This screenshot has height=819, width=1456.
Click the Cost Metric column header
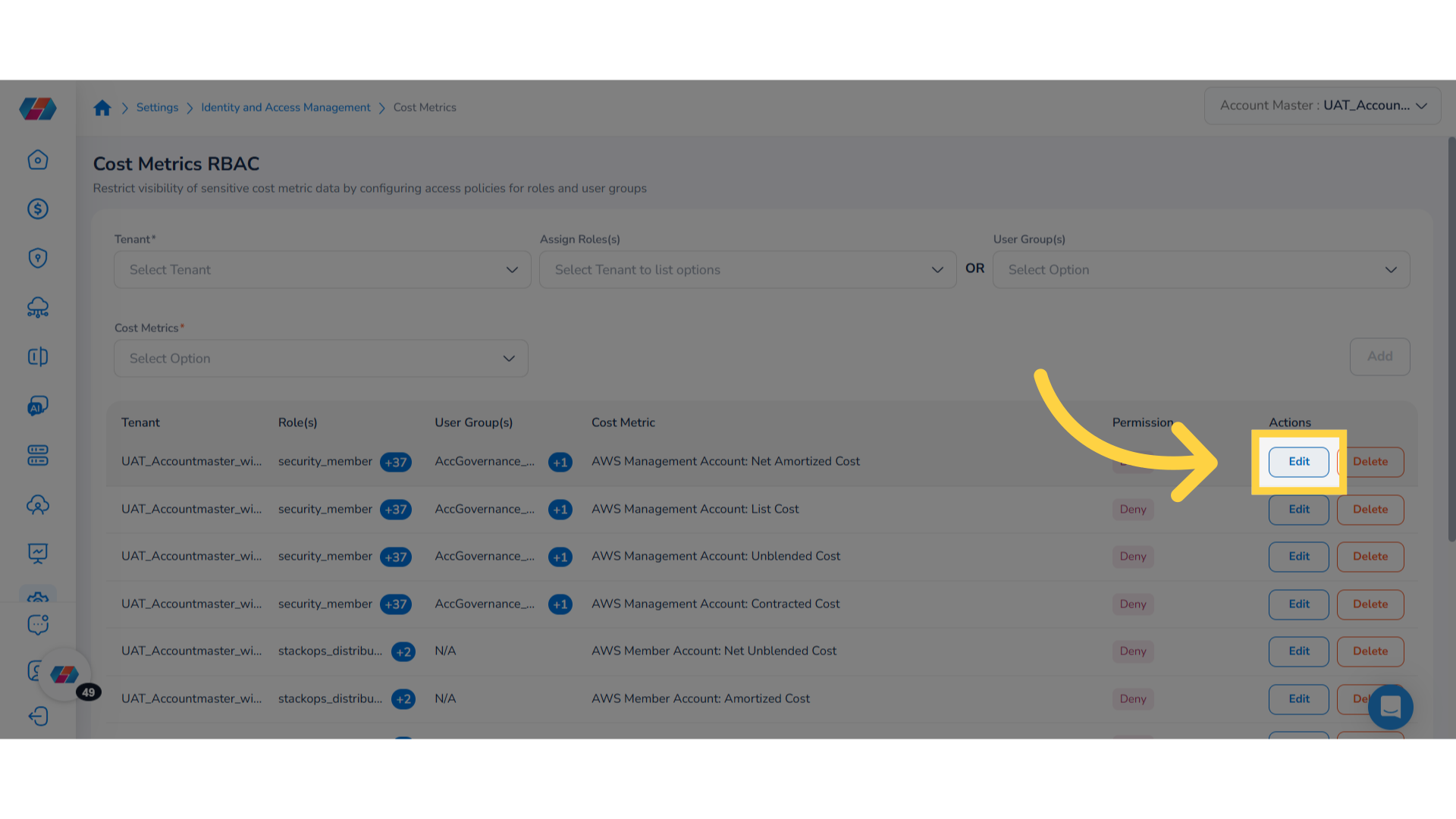click(x=623, y=423)
